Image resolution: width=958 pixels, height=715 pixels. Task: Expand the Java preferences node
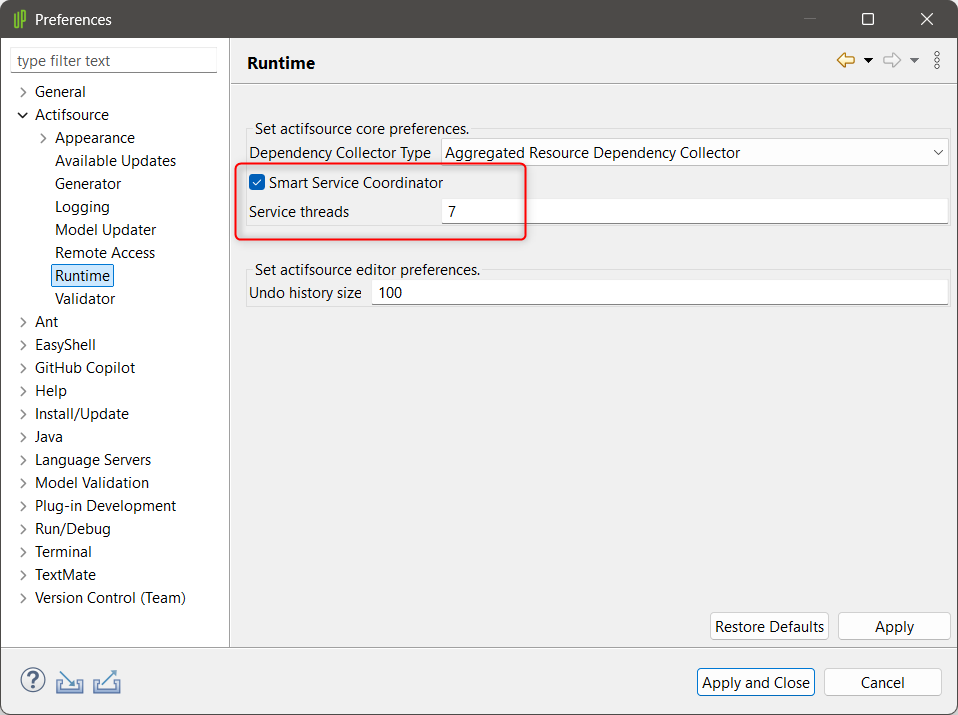23,437
